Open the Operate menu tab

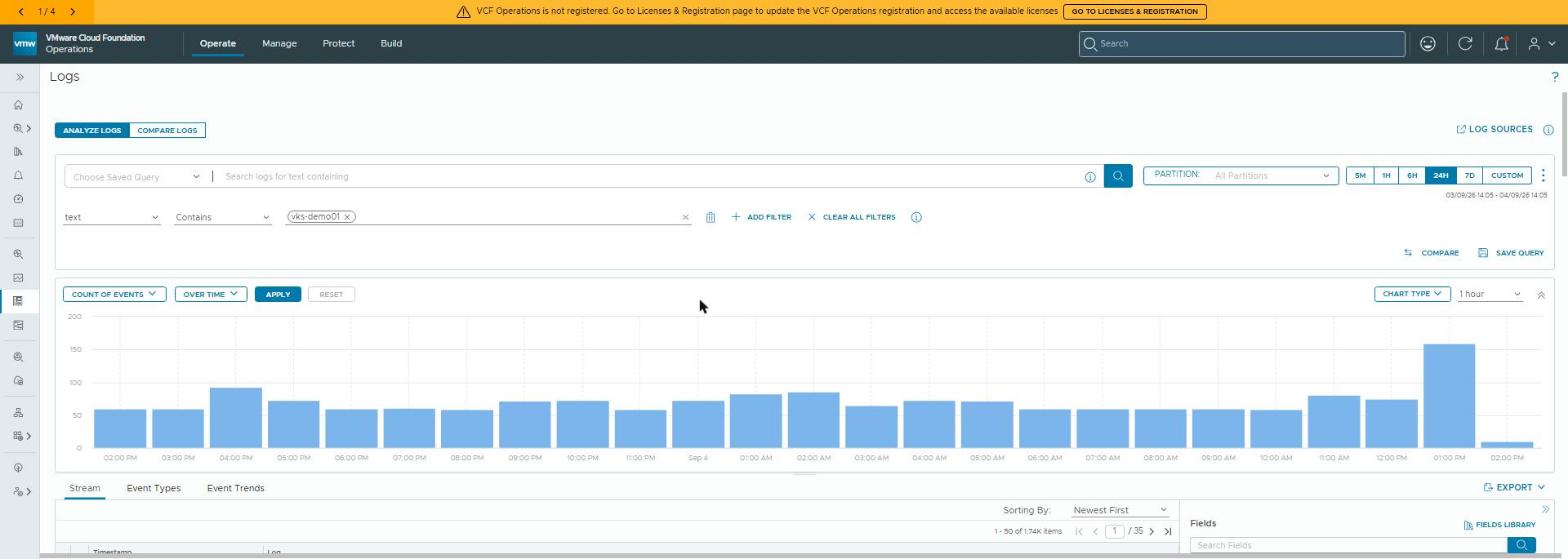click(217, 43)
